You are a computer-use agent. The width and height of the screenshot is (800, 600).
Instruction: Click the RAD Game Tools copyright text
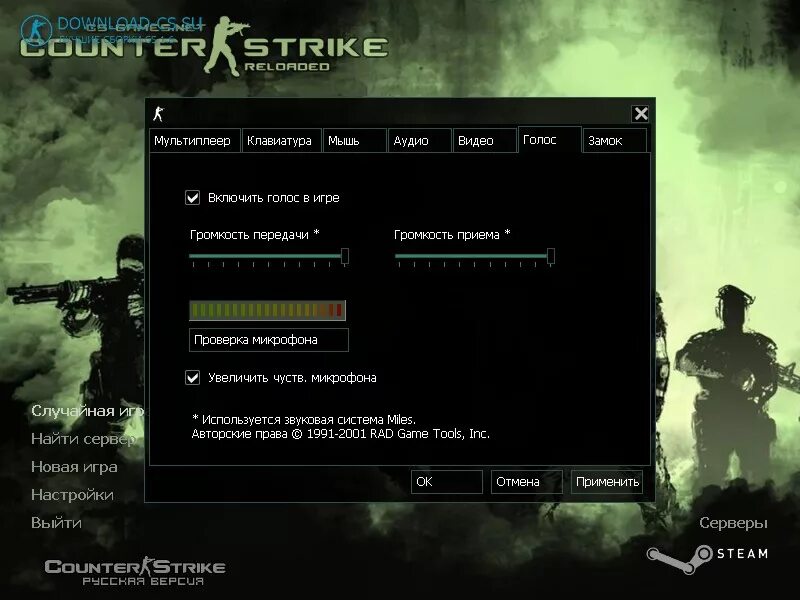click(340, 434)
